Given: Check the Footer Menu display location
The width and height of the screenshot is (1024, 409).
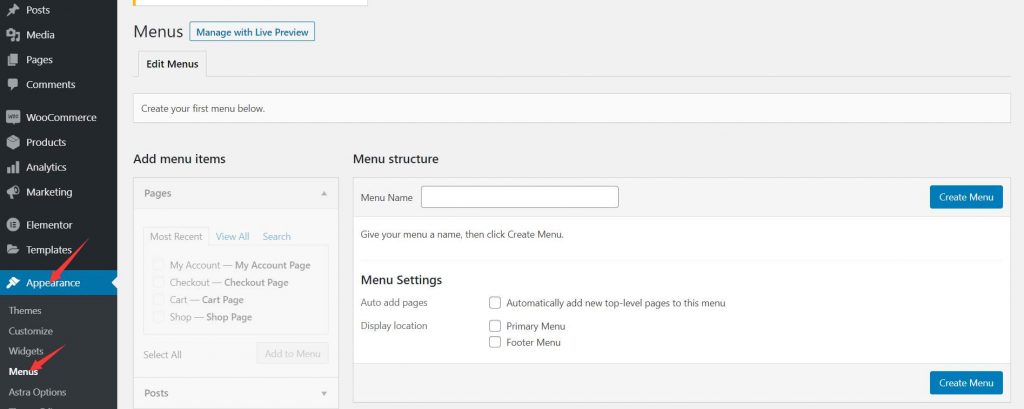Looking at the screenshot, I should point(495,342).
